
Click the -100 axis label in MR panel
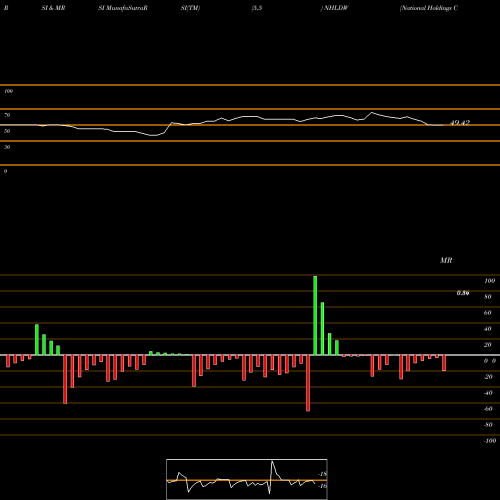(490, 441)
